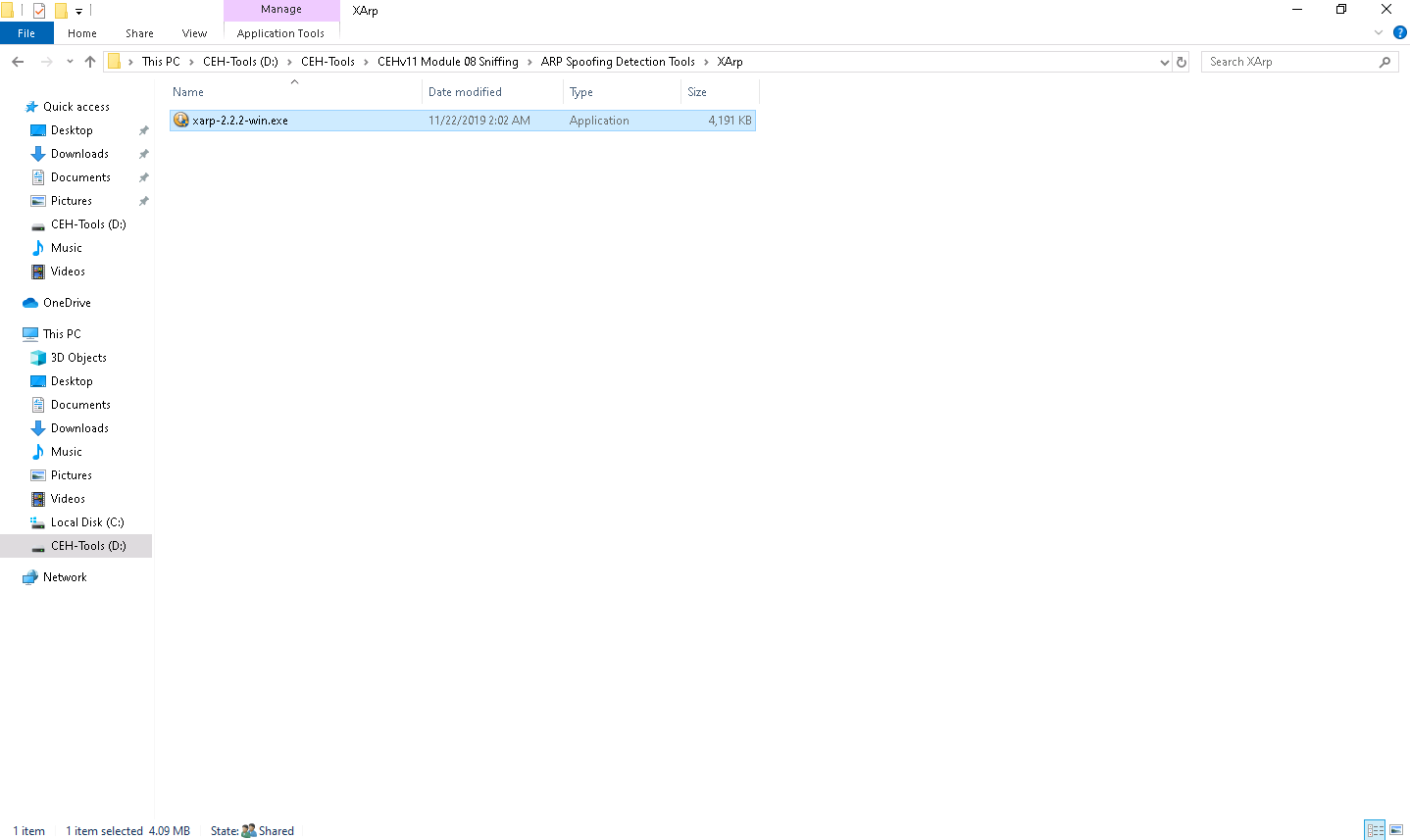Go up one folder level arrow
The image size is (1410, 840).
pos(90,62)
